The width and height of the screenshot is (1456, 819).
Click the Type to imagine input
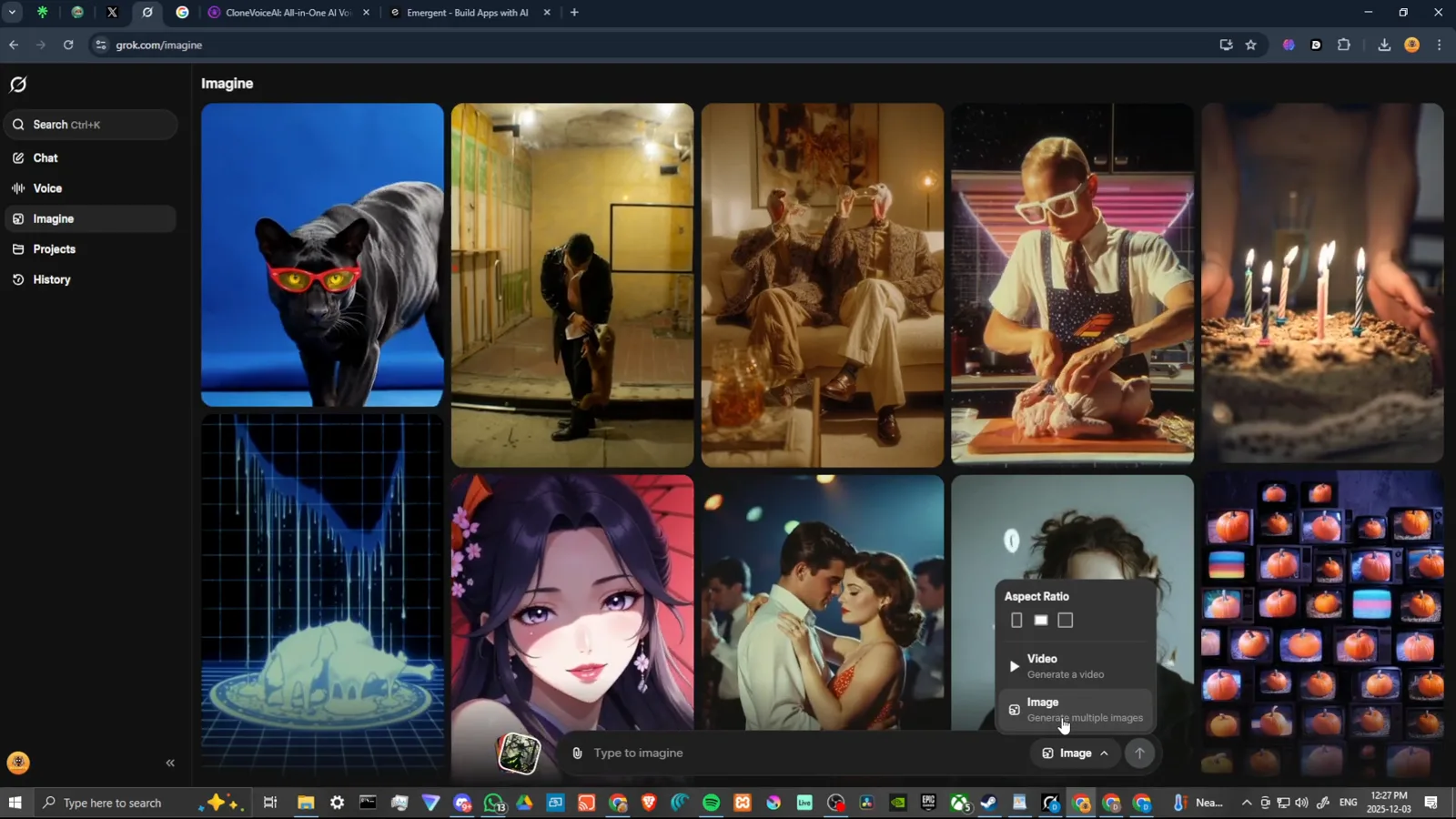(x=805, y=753)
